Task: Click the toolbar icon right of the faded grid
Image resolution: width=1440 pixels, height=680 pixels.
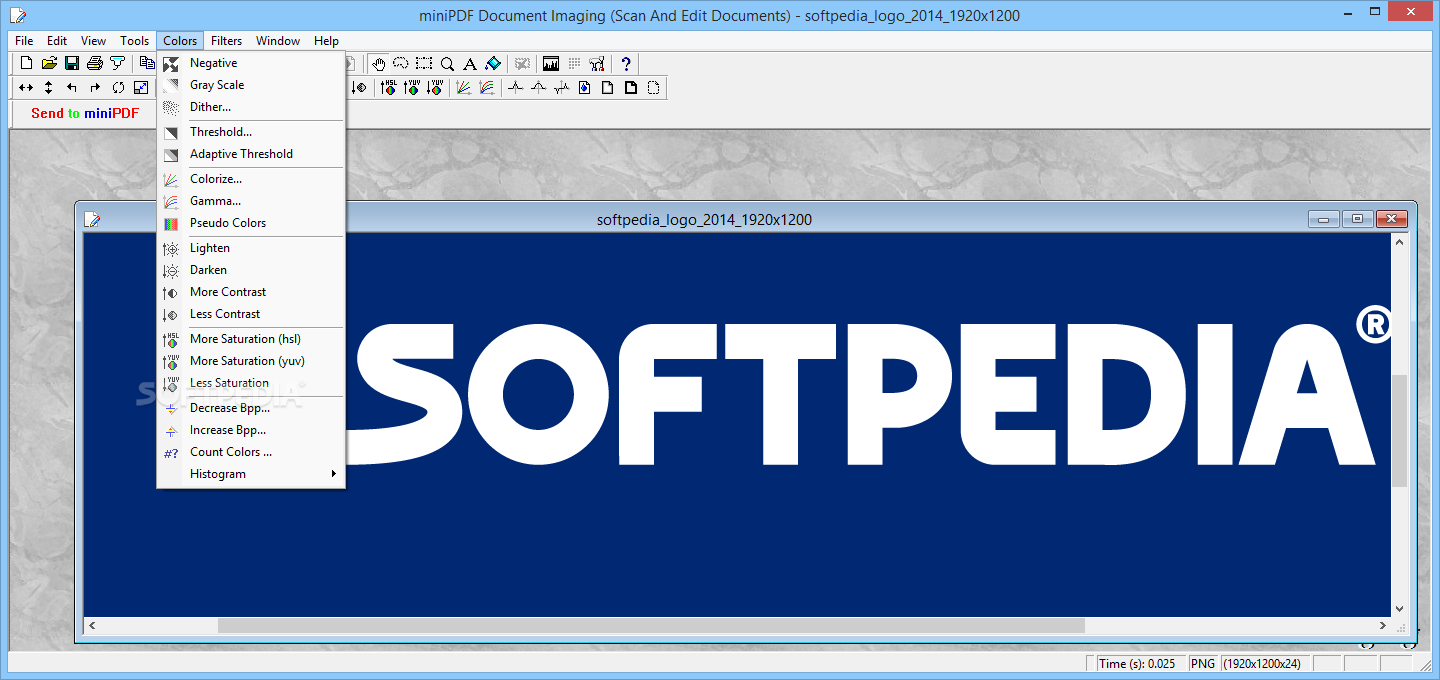Action: (597, 63)
